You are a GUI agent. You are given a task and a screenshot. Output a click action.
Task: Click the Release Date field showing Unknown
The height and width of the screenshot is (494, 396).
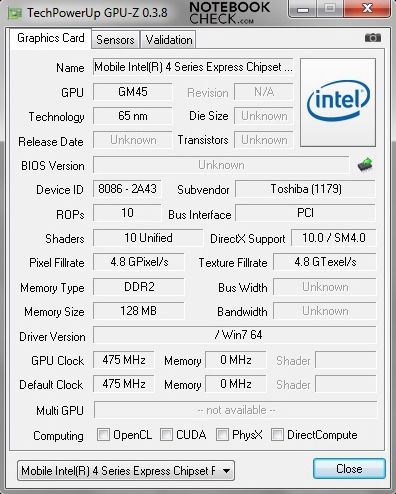point(133,140)
